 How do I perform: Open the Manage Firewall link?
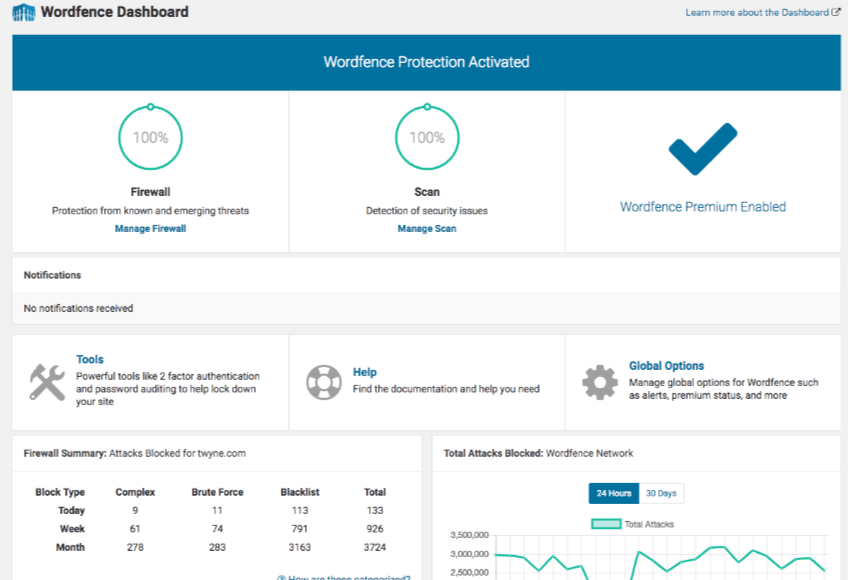pyautogui.click(x=150, y=228)
